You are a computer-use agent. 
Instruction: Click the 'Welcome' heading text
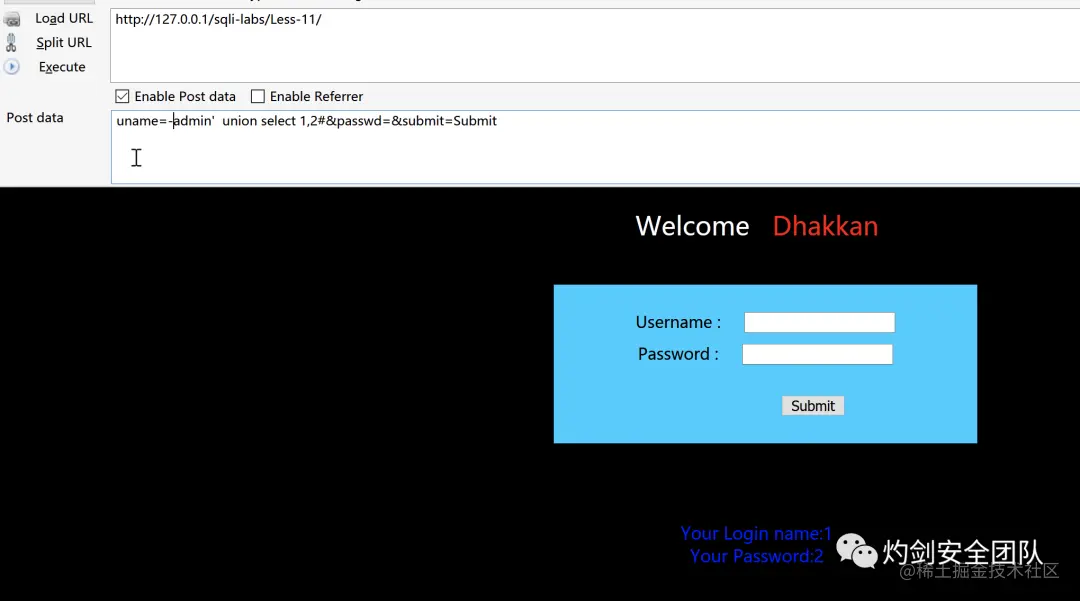click(692, 226)
